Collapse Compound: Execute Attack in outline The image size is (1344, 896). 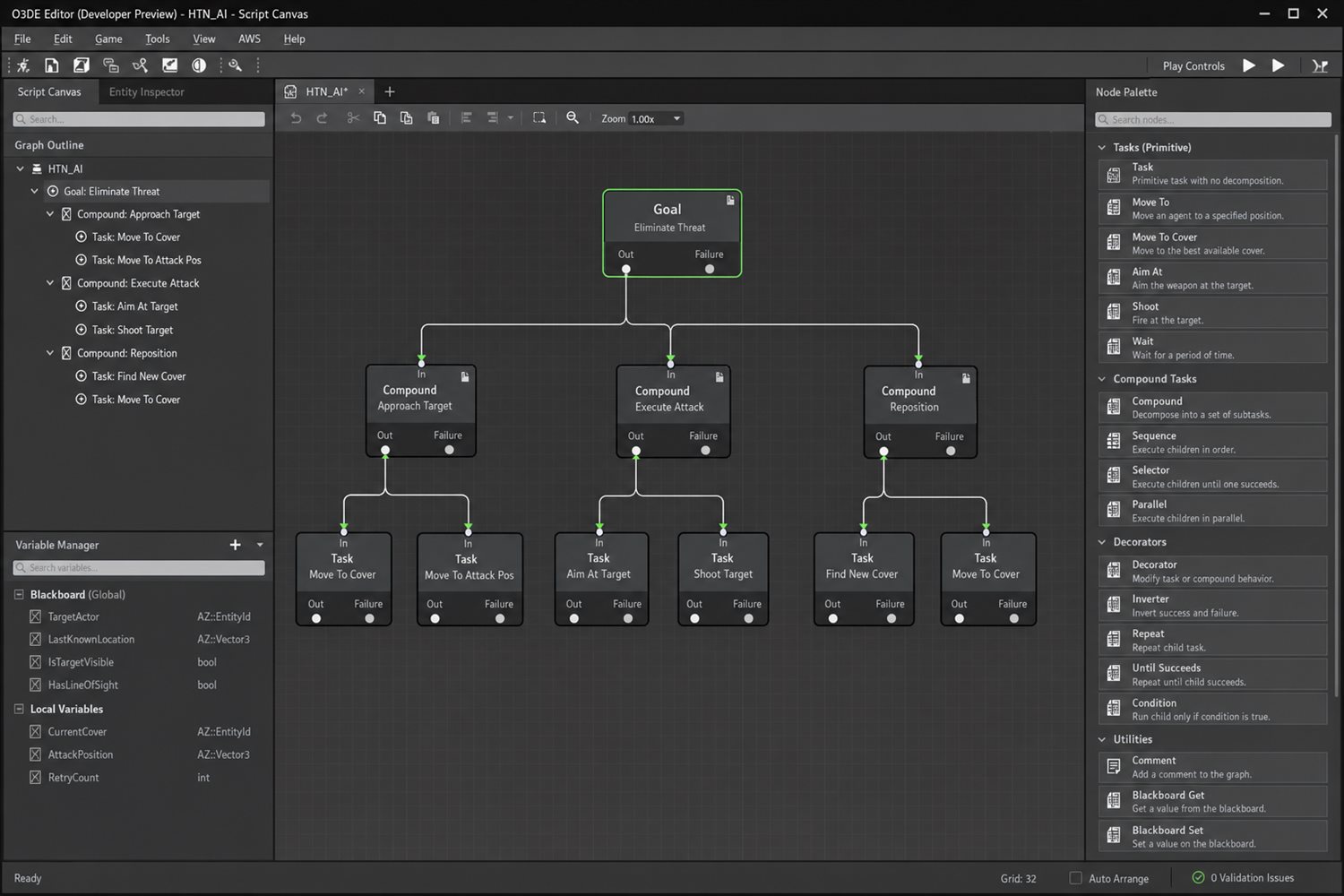[x=50, y=283]
